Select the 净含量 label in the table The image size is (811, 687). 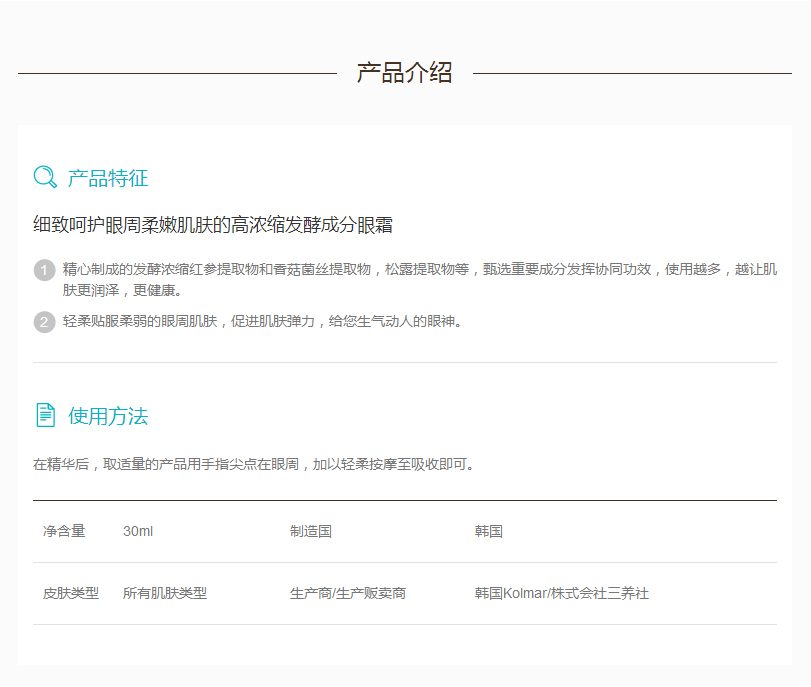[x=64, y=531]
